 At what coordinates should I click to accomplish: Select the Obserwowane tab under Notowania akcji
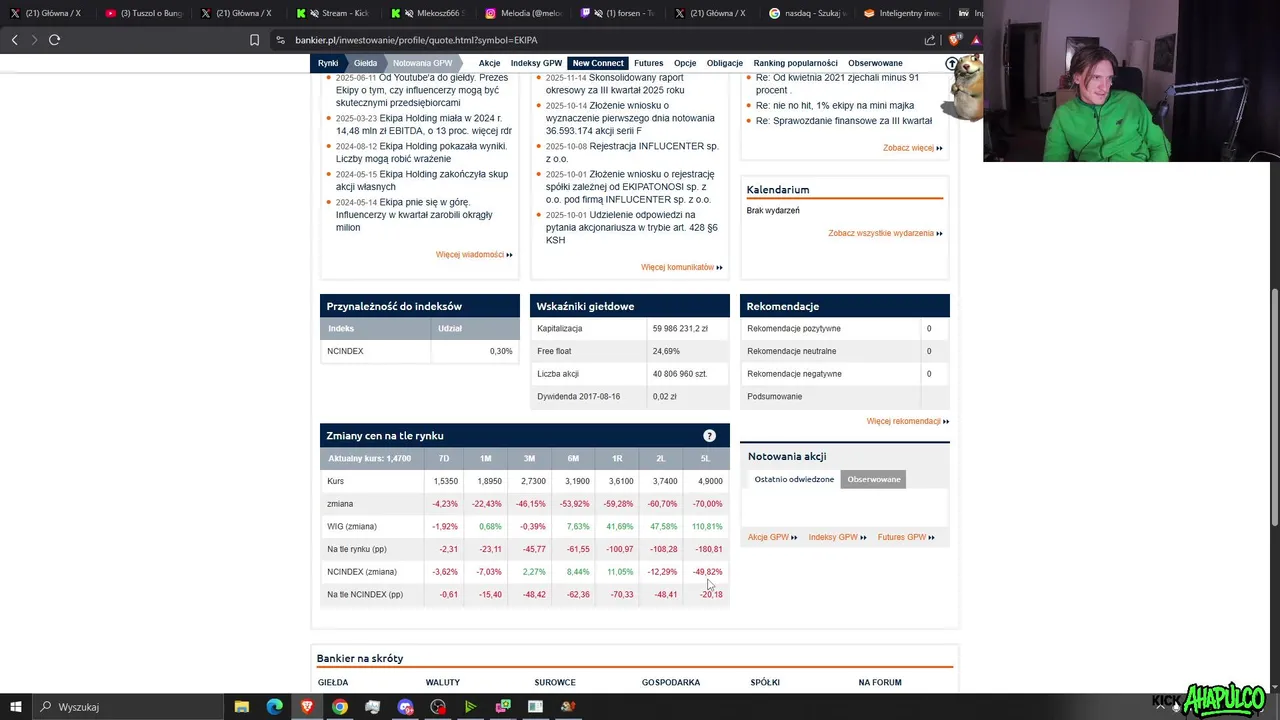[x=874, y=479]
